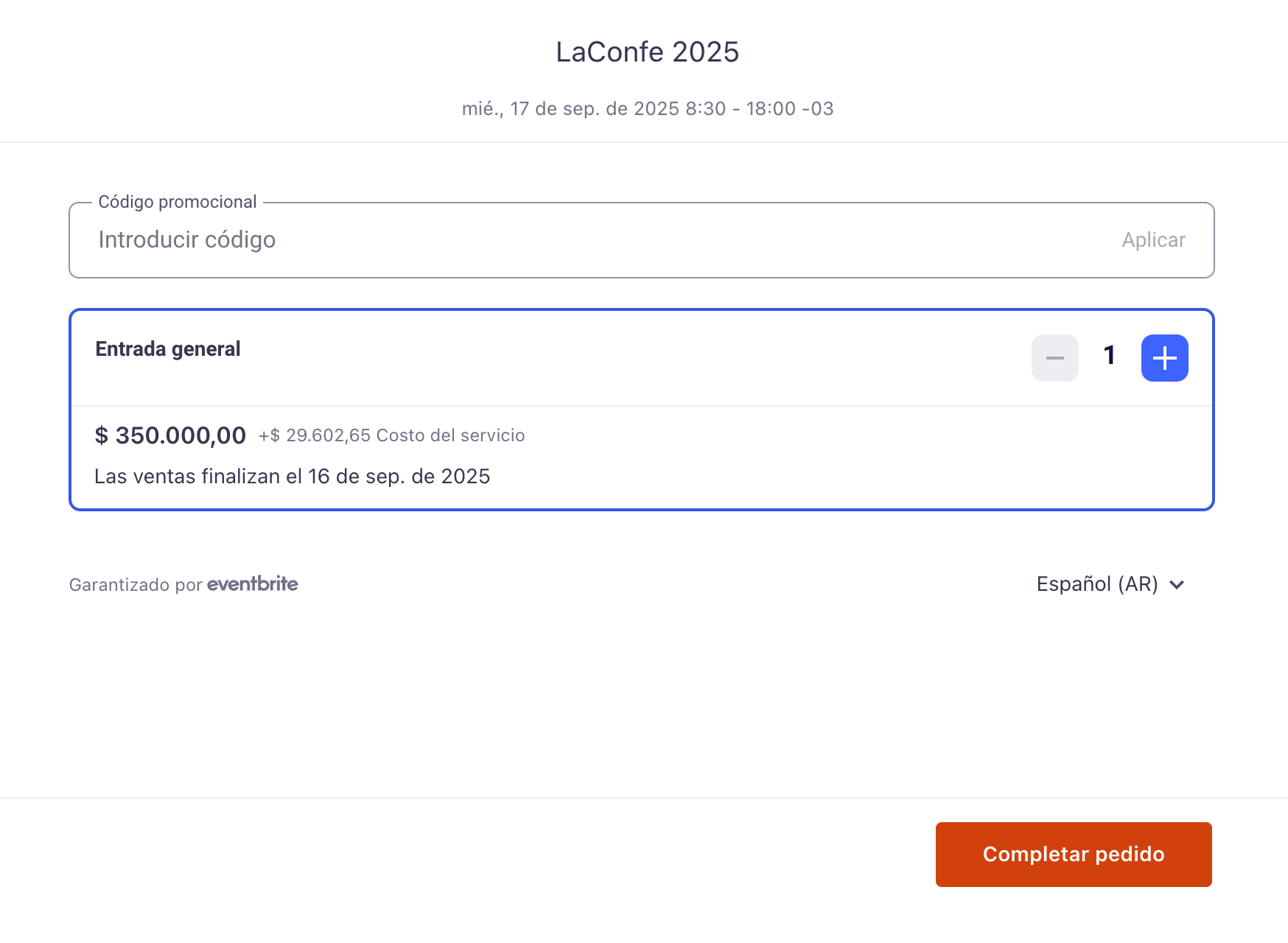Click the ticket quantity number 1
The image size is (1288, 943).
coord(1110,356)
